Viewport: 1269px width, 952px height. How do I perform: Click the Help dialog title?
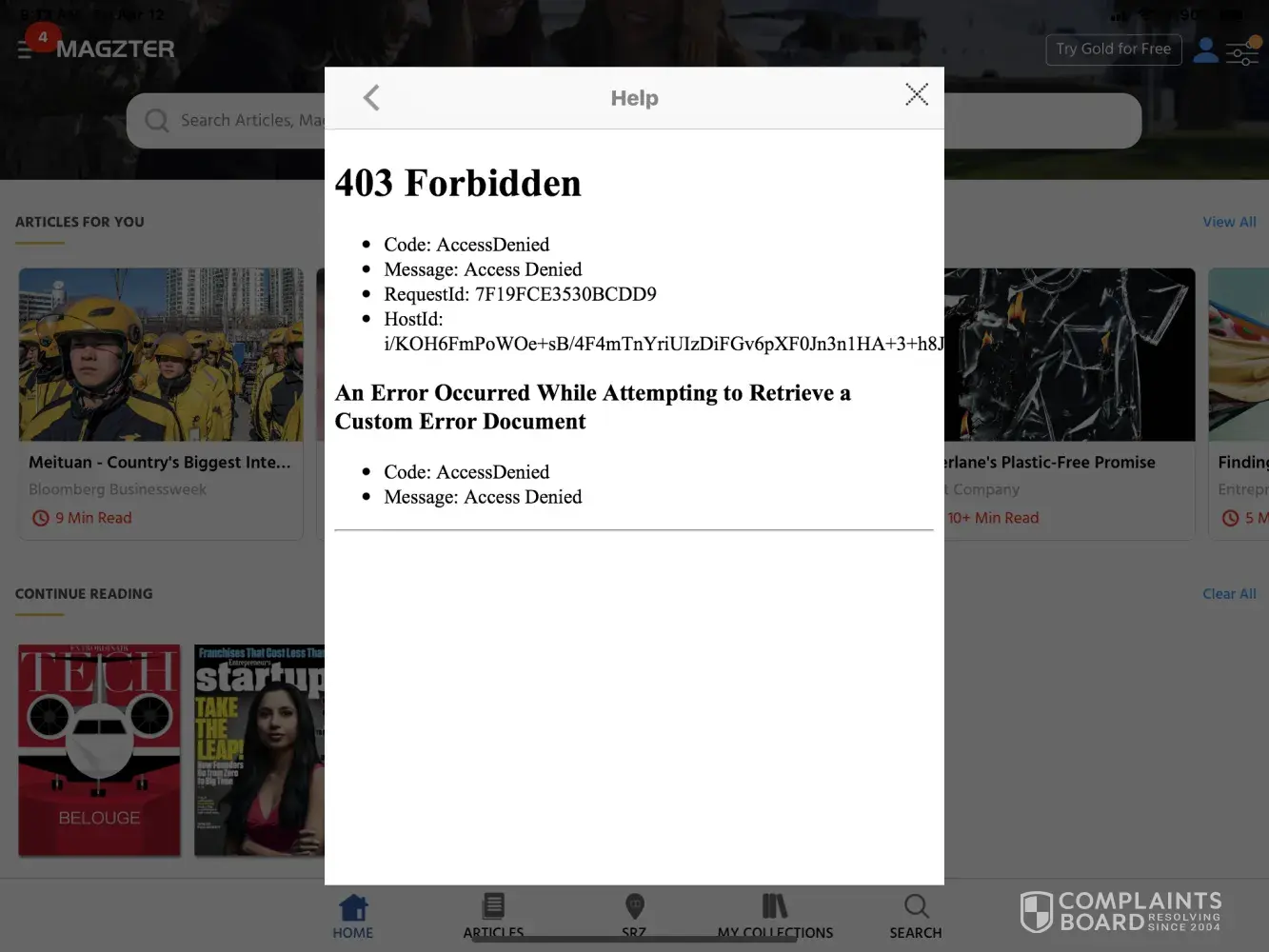[634, 98]
